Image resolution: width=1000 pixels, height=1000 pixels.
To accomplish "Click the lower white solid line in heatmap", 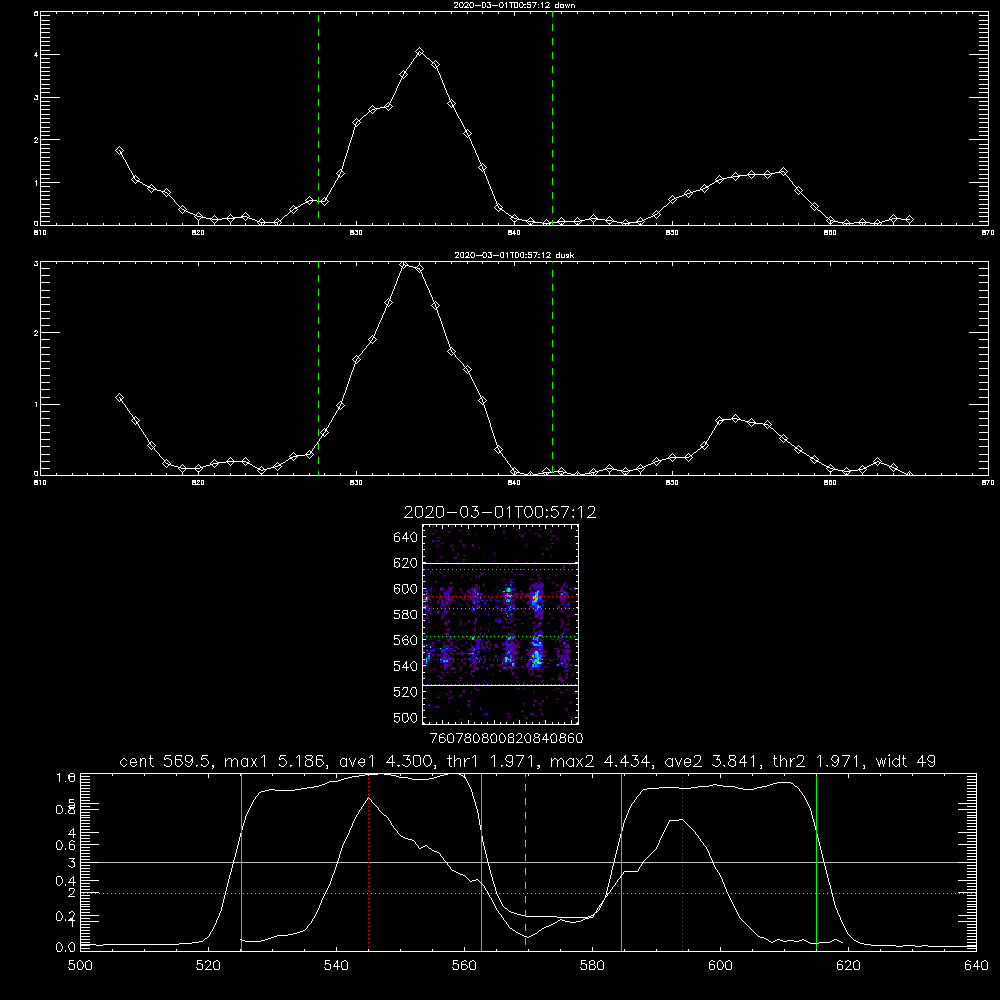I will [501, 685].
